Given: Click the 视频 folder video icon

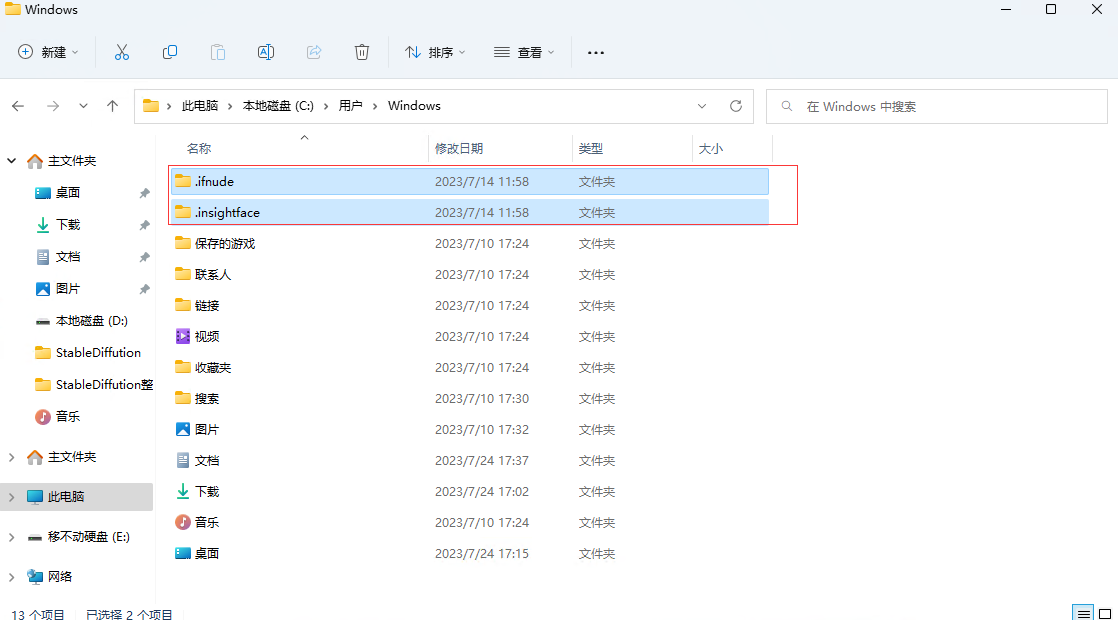Looking at the screenshot, I should [183, 336].
